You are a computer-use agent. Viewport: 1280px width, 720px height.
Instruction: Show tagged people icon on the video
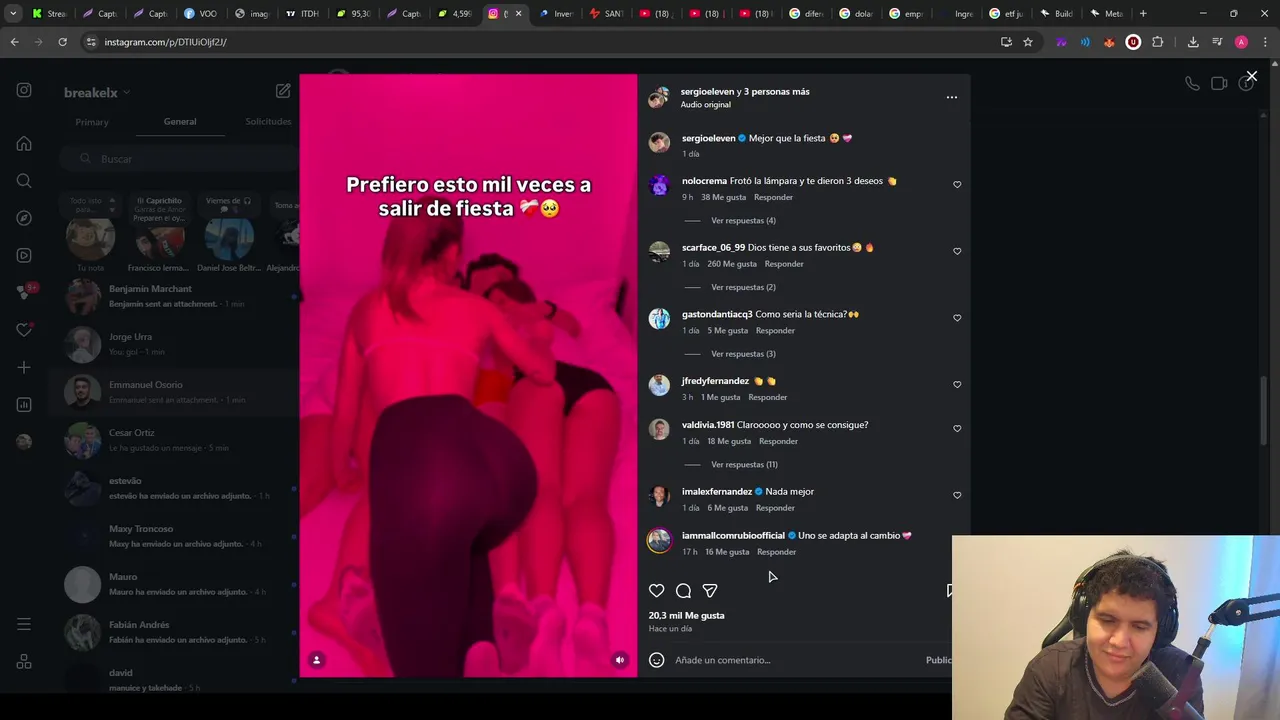pos(316,660)
